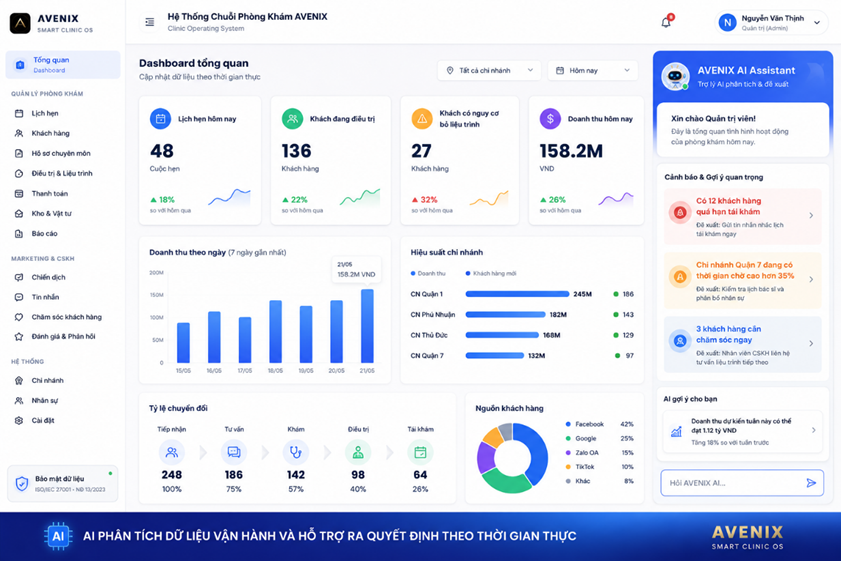Screen dimensions: 841x561
Task: Expand the 12 khách hàng quá hạn alert
Action: click(742, 216)
